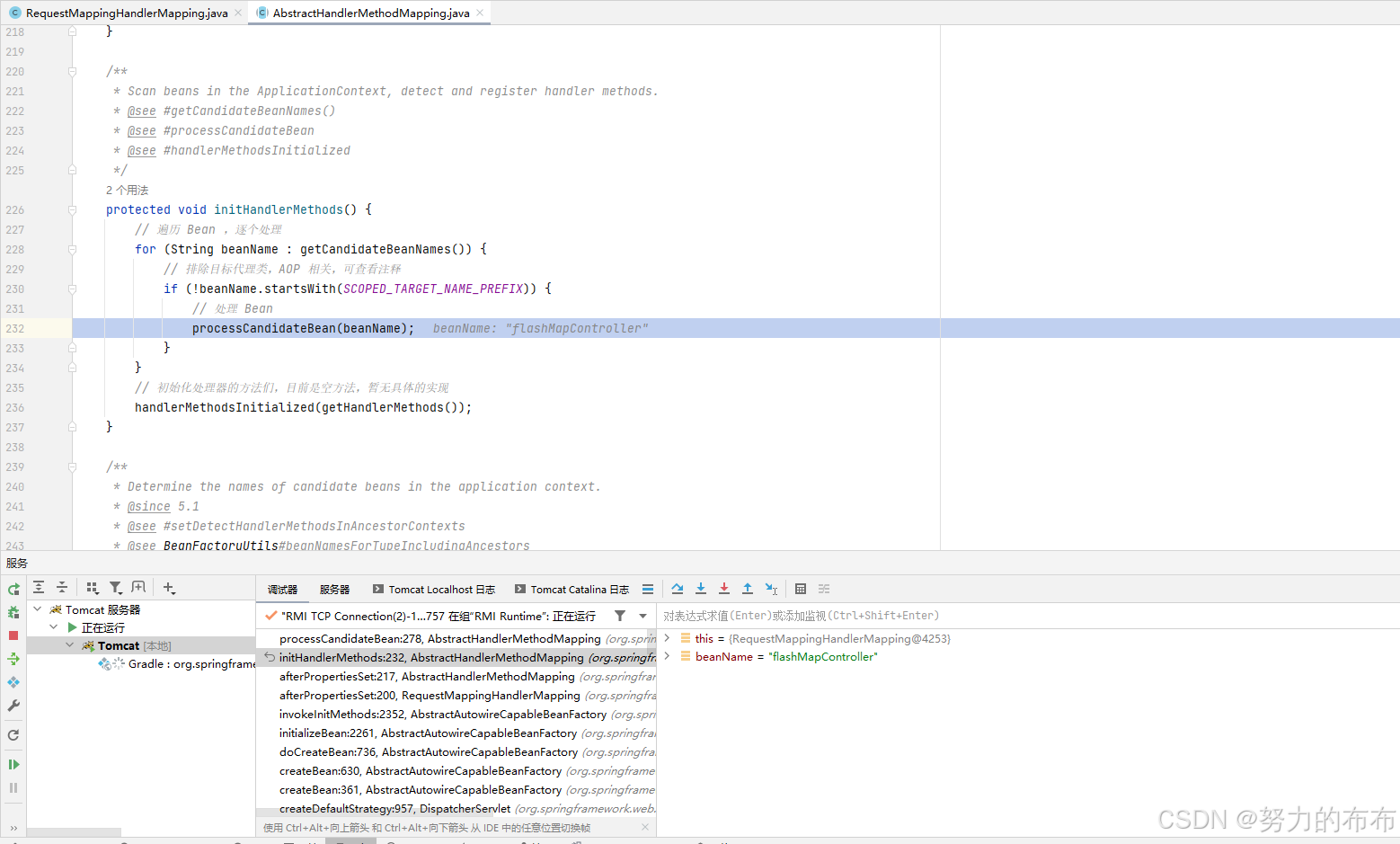
Task: Collapse all services in tree
Action: [62, 588]
